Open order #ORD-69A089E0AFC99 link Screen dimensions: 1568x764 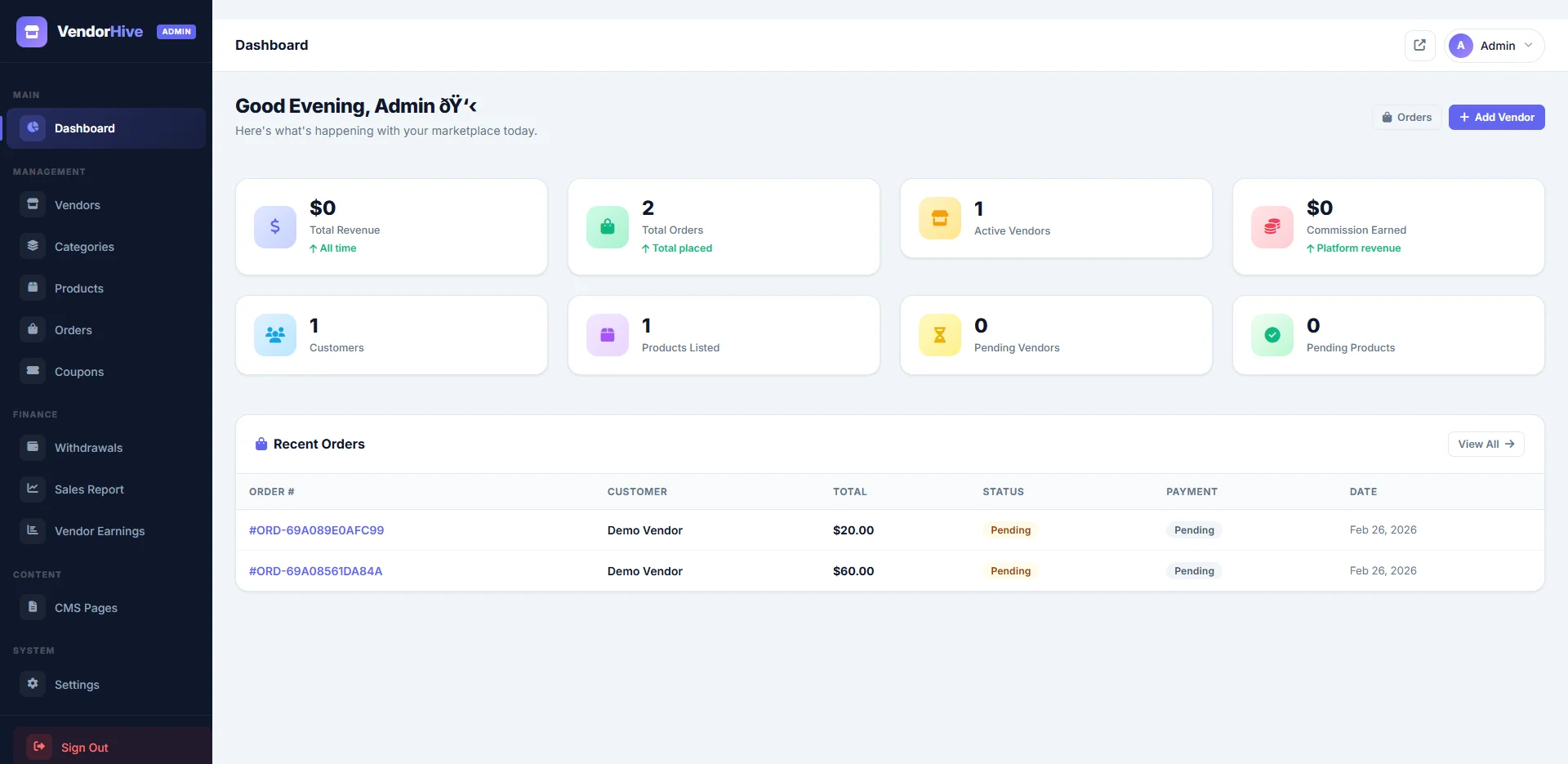(x=316, y=529)
